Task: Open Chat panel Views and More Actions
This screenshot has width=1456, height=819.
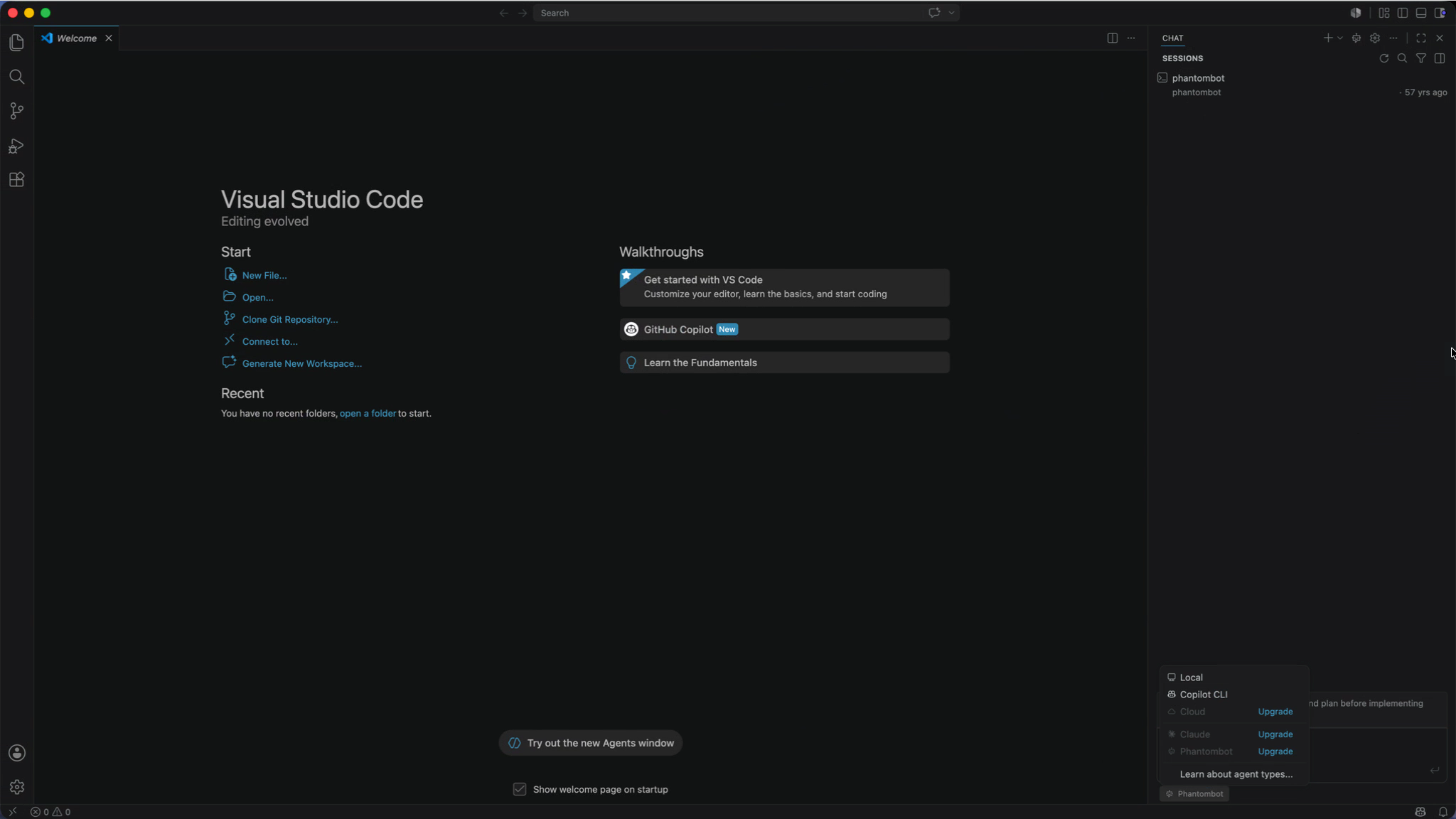Action: 1393,38
